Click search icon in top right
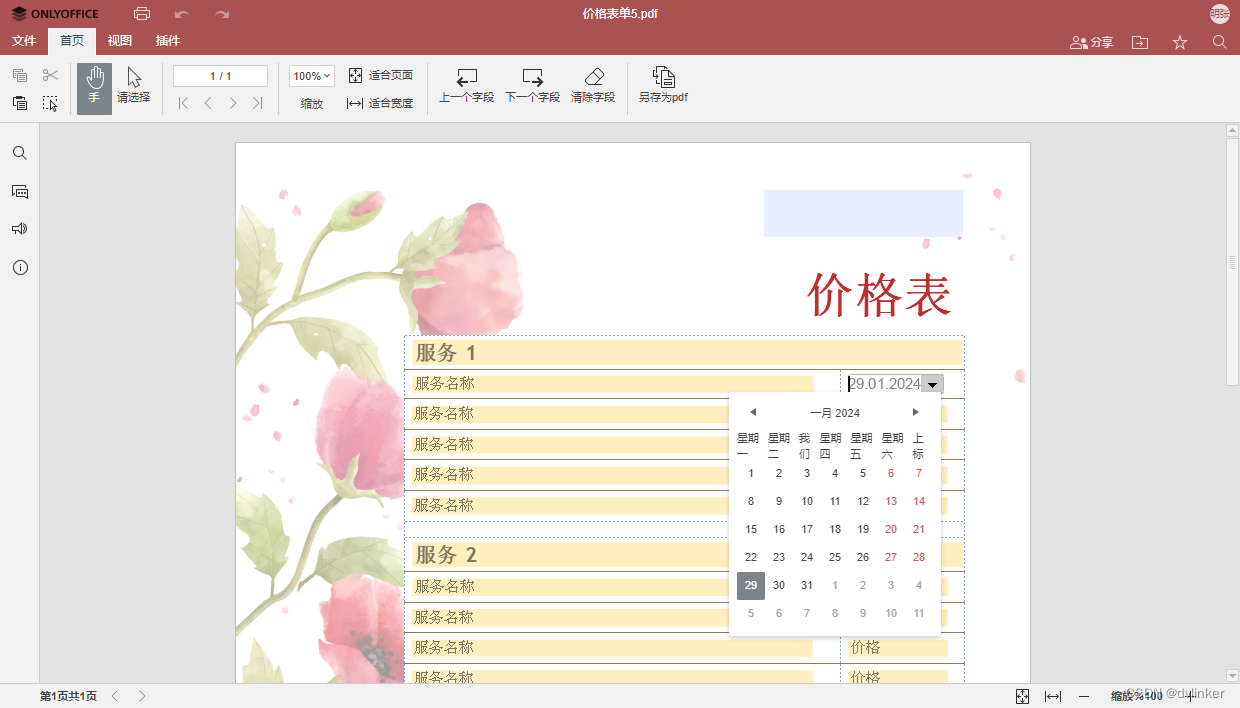The image size is (1240, 708). click(x=1220, y=42)
